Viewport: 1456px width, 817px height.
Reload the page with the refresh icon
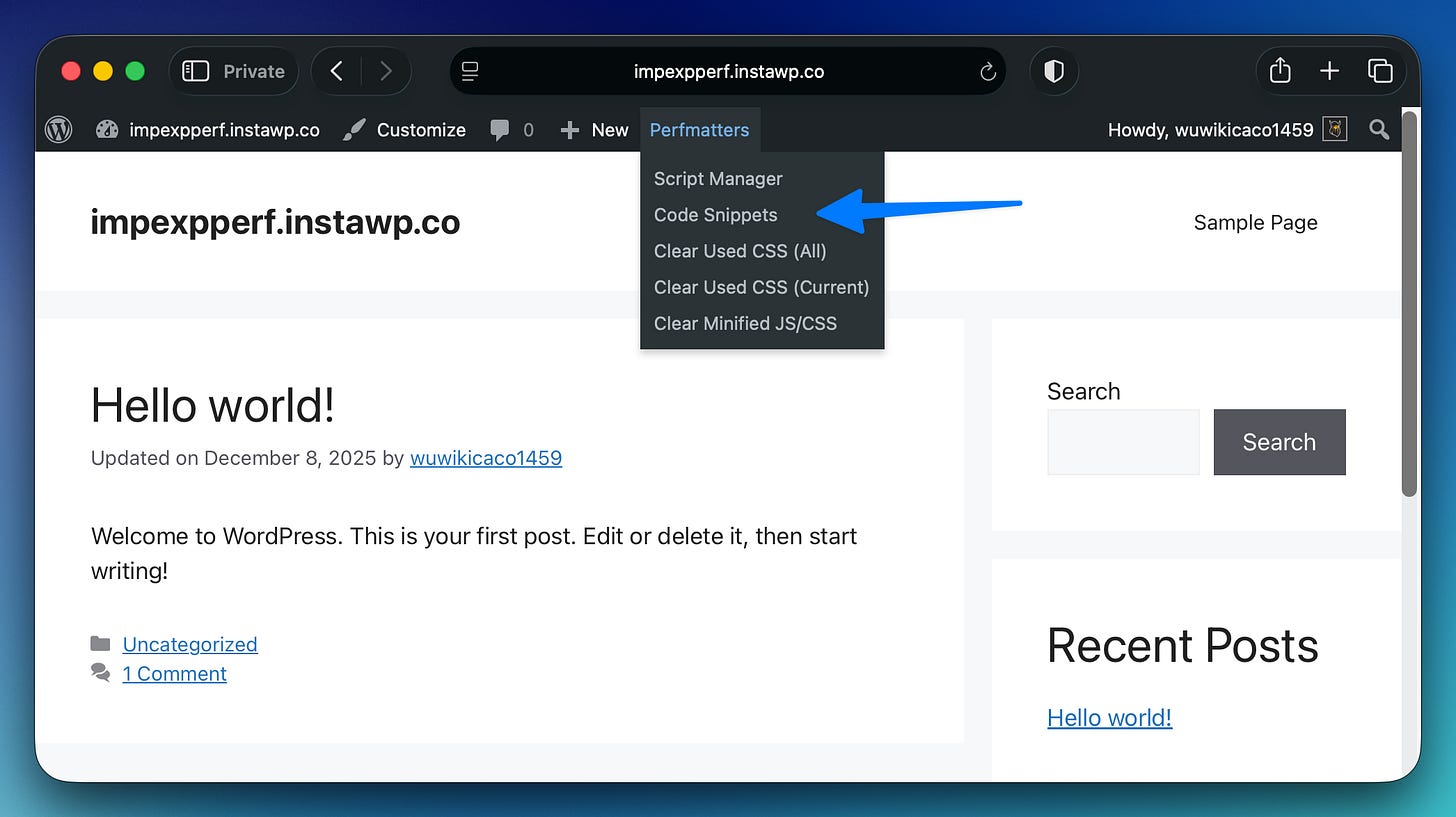[x=987, y=71]
